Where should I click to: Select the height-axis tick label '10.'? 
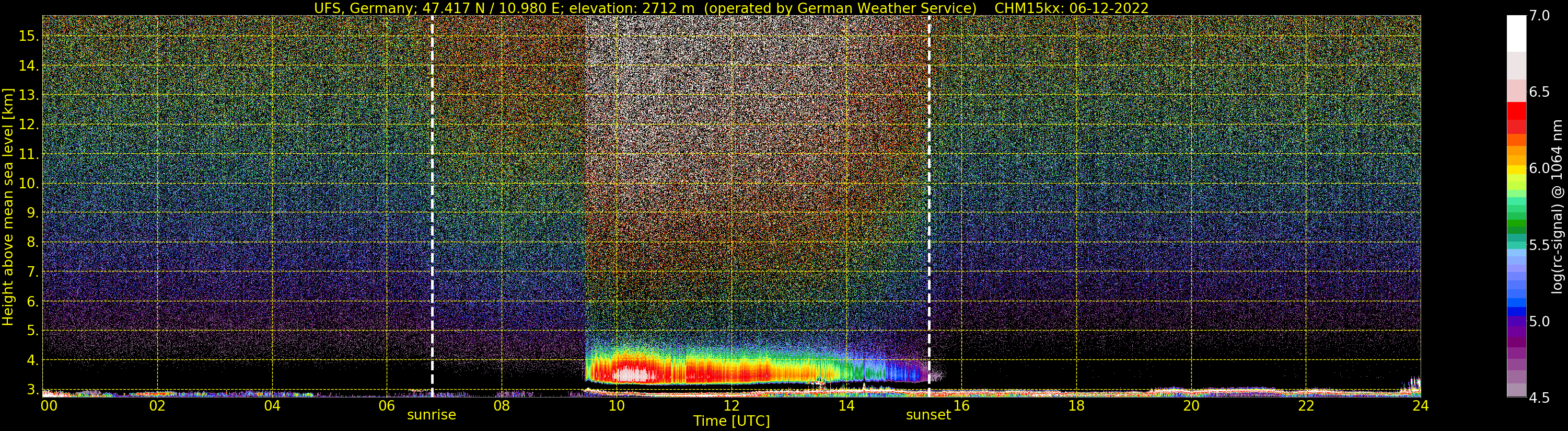29,184
